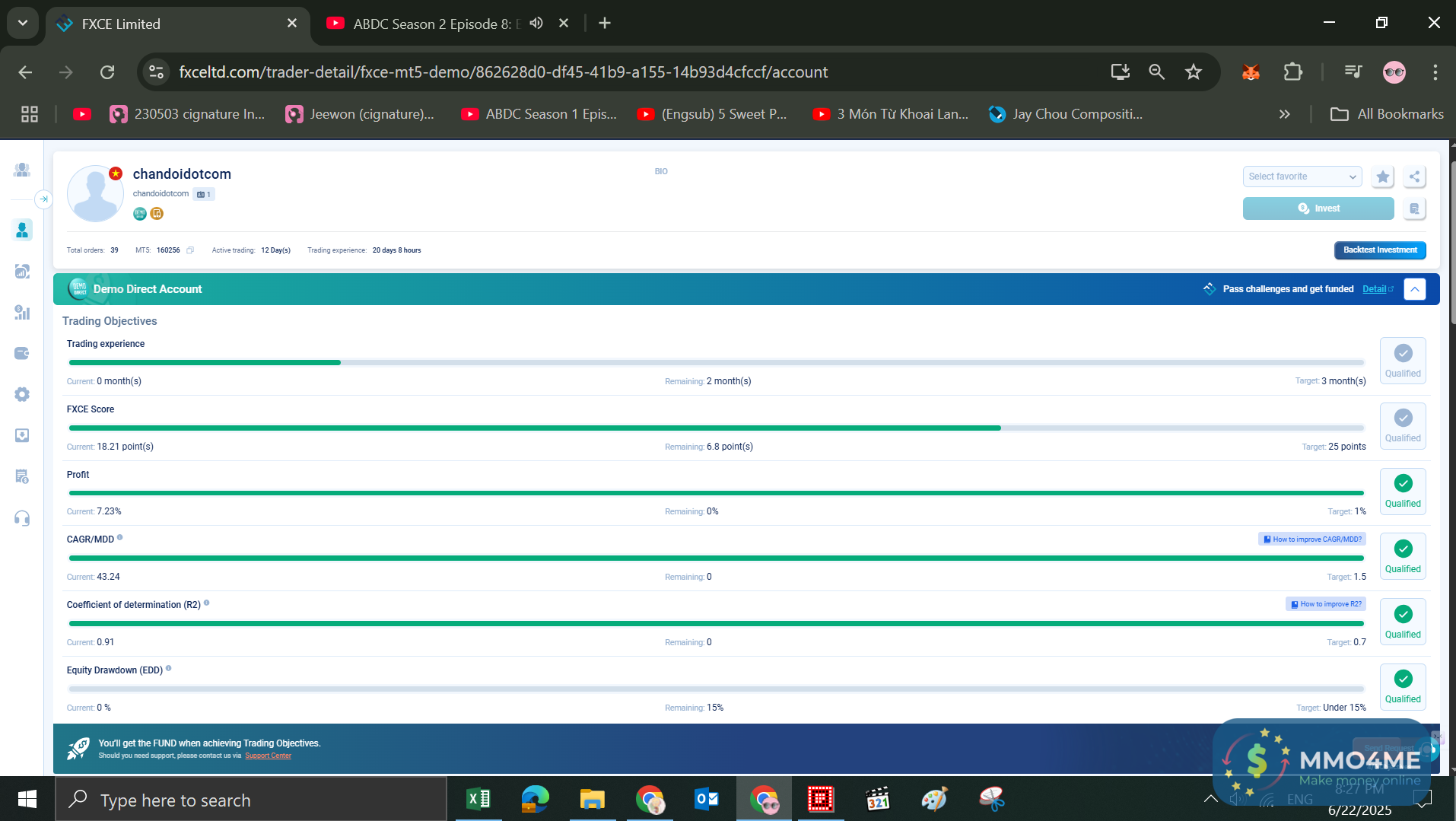Open the headset support sidebar icon
The height and width of the screenshot is (821, 1456).
click(22, 519)
